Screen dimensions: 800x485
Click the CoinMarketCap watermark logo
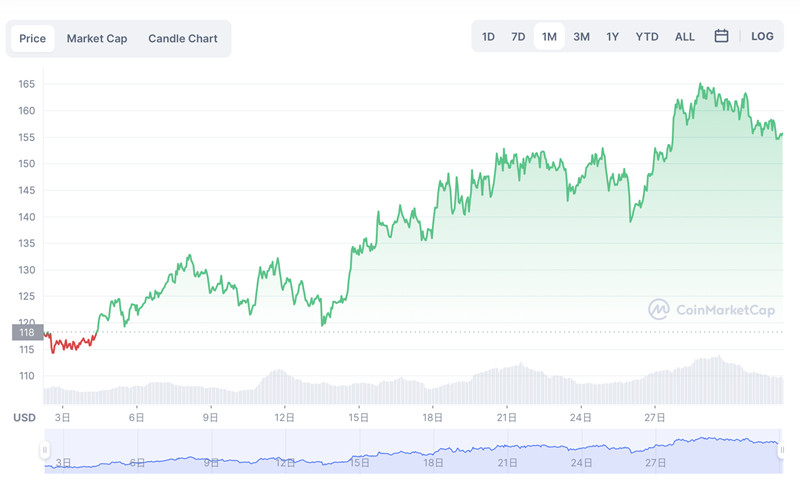(711, 310)
